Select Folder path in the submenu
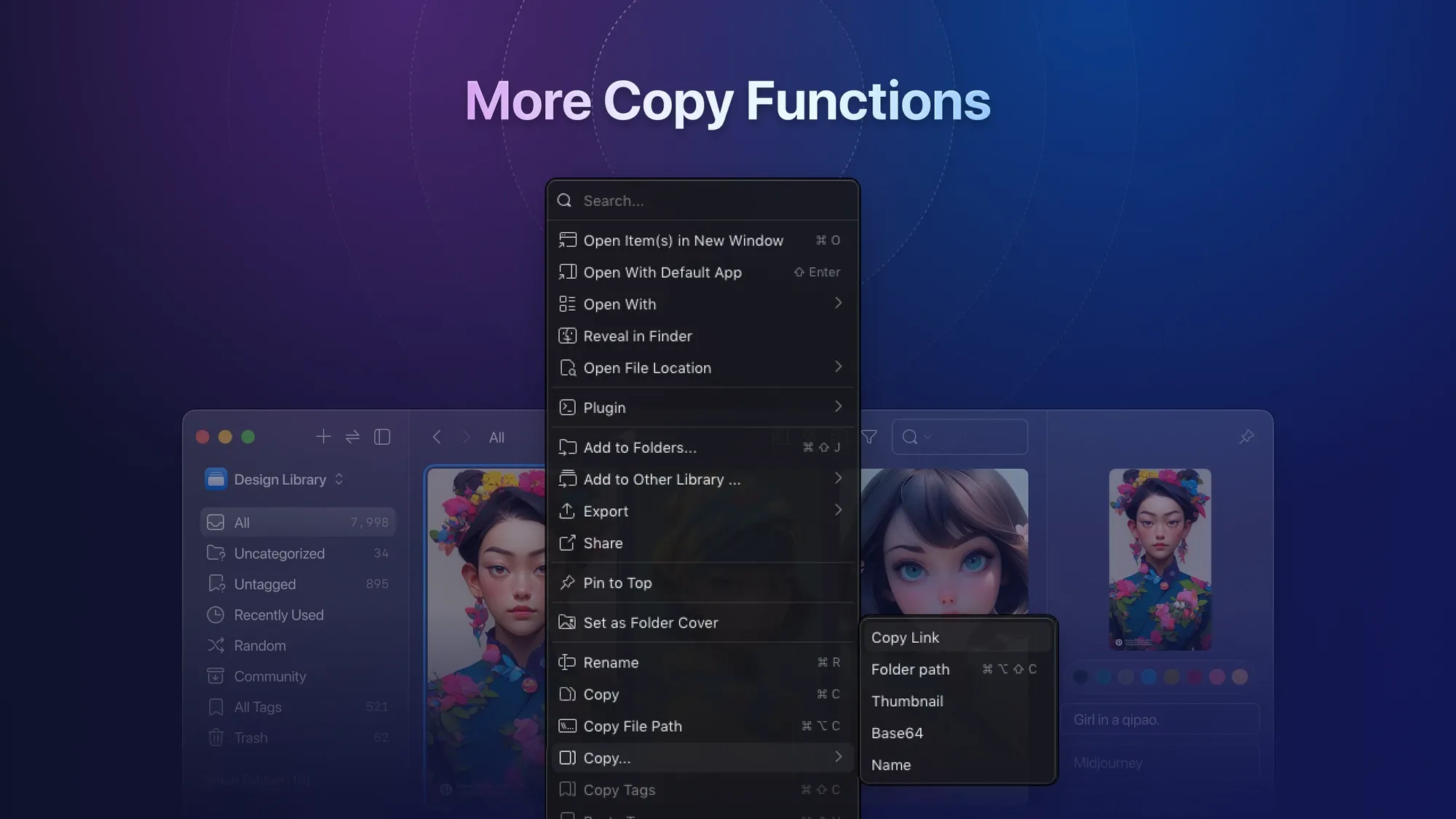Image resolution: width=1456 pixels, height=819 pixels. (957, 670)
